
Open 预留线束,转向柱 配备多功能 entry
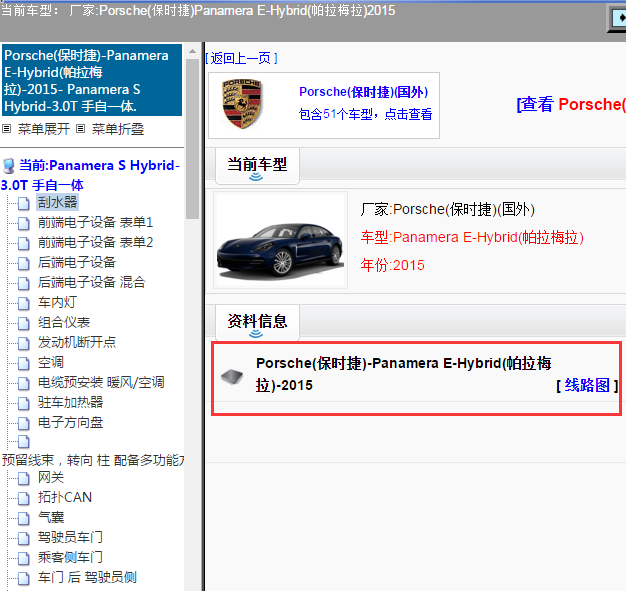93,460
